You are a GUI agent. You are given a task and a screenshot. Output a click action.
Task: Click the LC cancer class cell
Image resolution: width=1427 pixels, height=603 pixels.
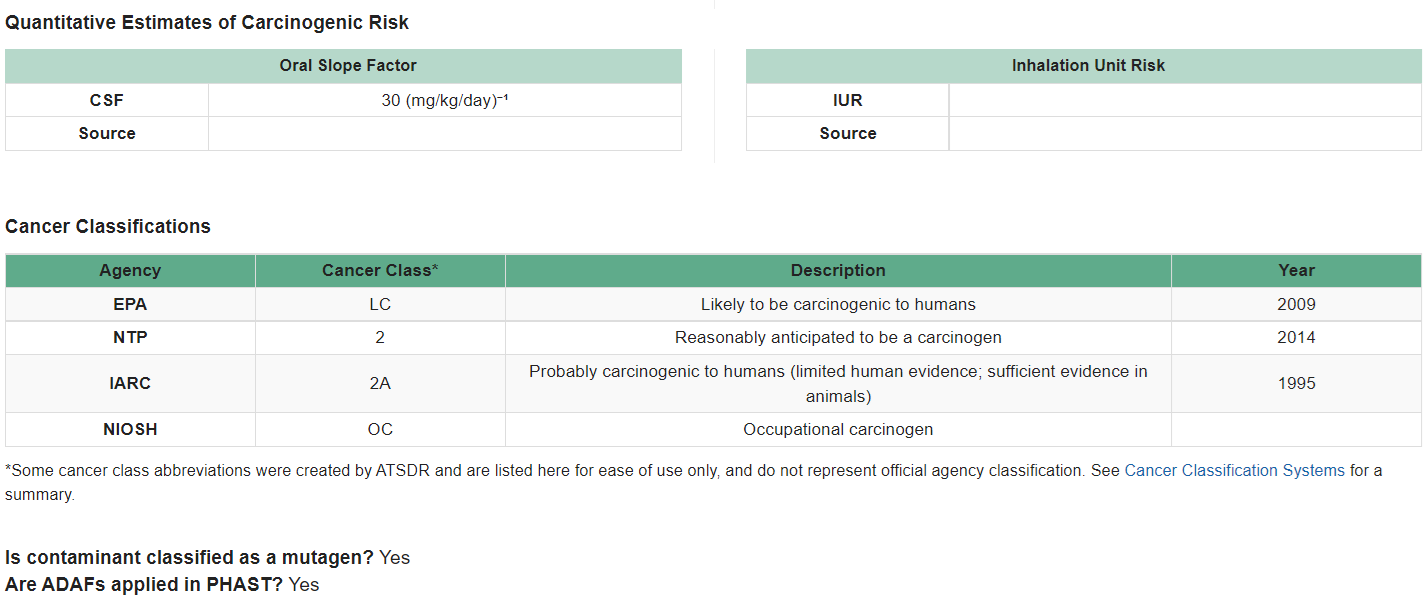coord(380,304)
